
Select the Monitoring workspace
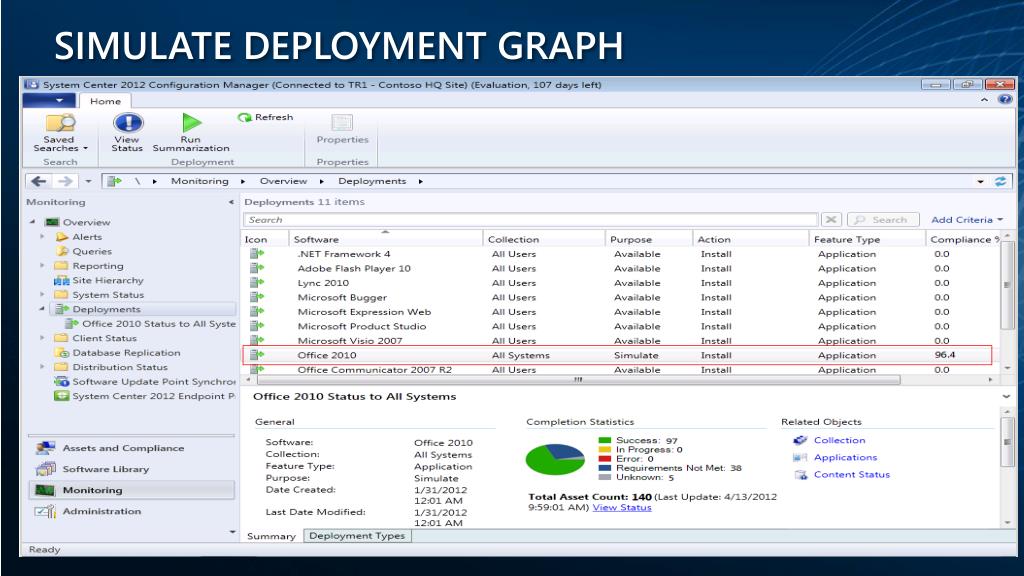pyautogui.click(x=92, y=490)
